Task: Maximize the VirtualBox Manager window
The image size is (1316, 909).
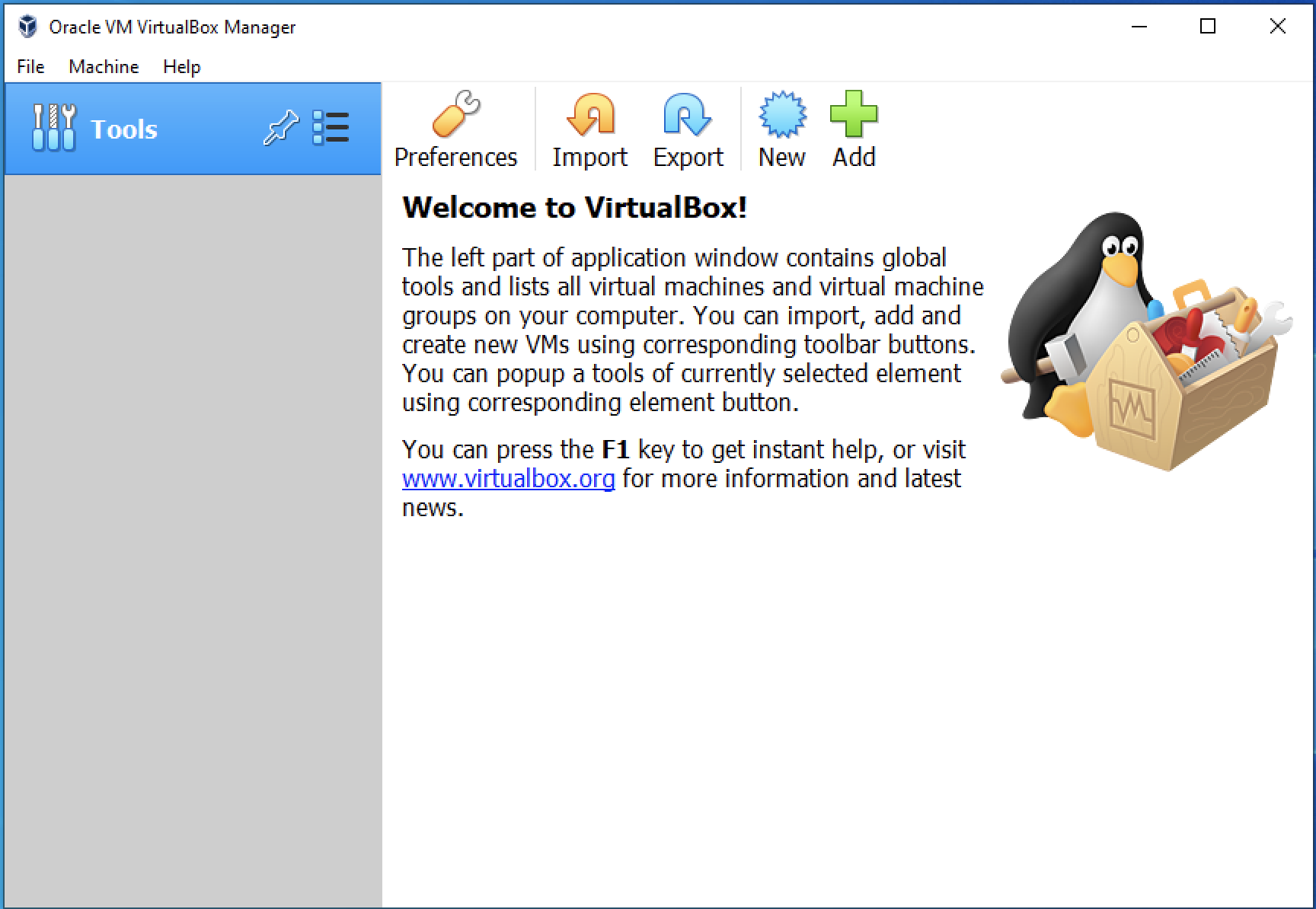Action: (x=1208, y=27)
